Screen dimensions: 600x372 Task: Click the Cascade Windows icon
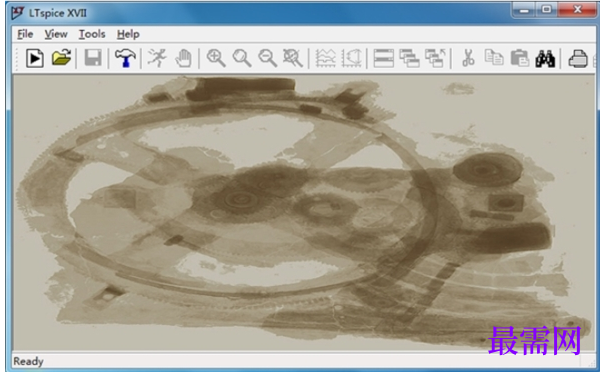tap(409, 59)
